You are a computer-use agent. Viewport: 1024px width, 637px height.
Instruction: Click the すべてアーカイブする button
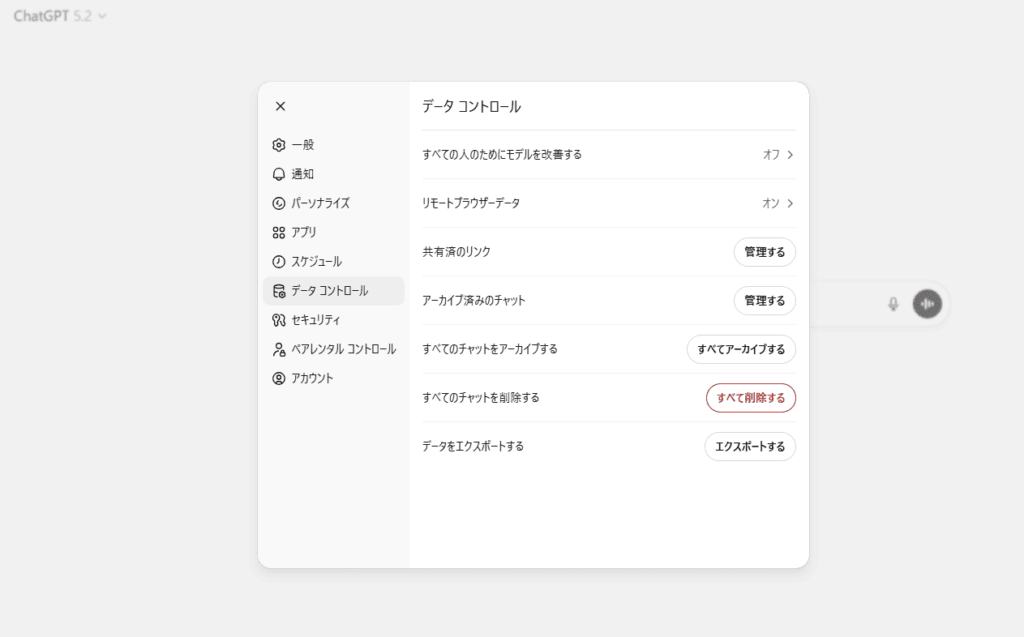pyautogui.click(x=741, y=349)
